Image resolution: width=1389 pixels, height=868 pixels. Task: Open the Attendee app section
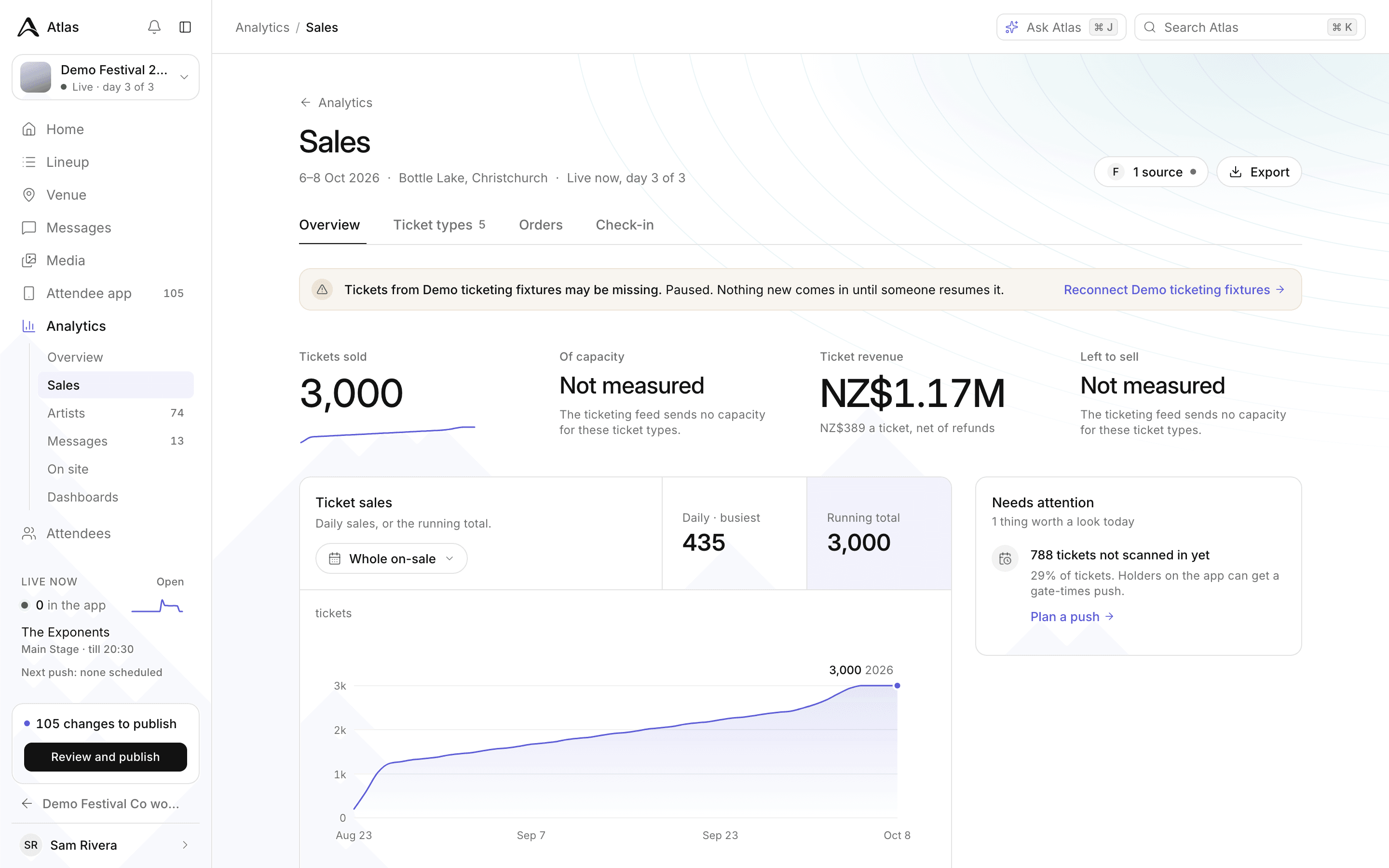(106, 293)
